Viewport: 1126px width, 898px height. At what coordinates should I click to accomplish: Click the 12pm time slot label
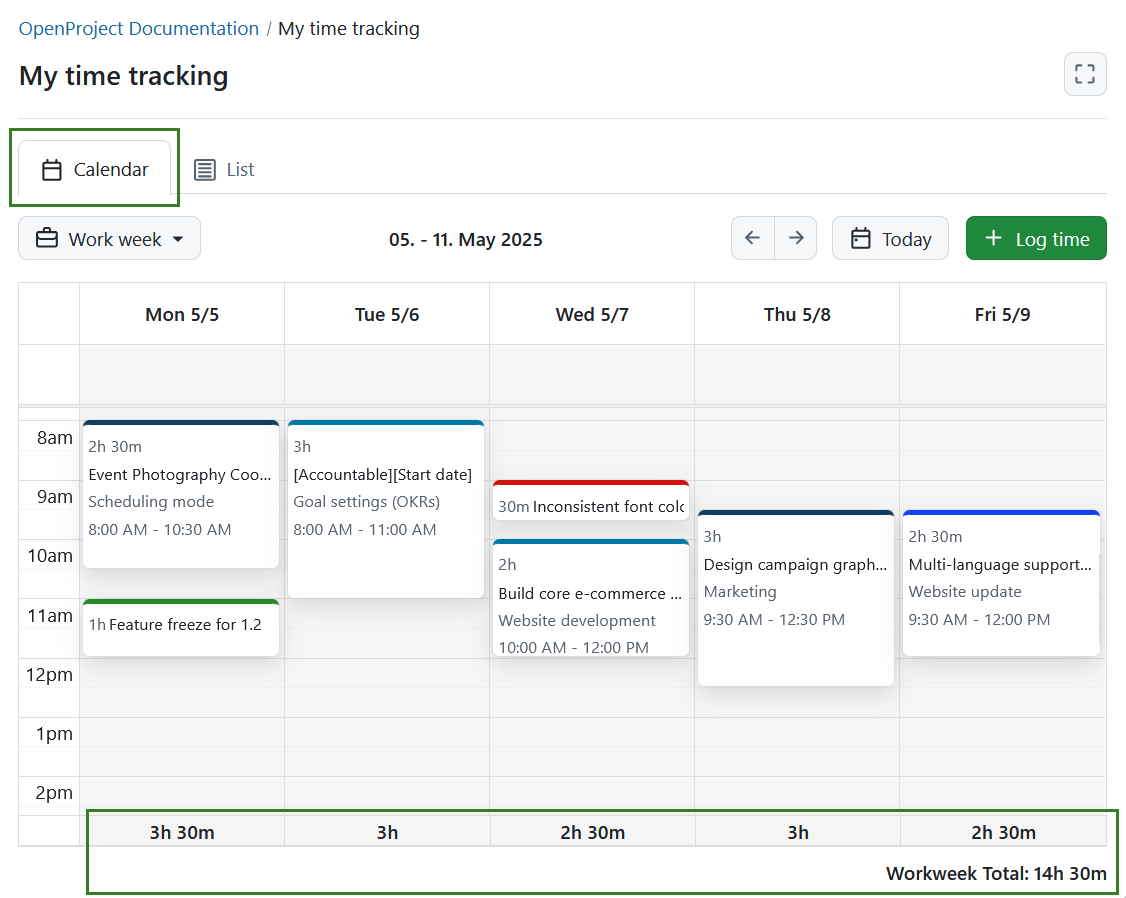pos(49,675)
